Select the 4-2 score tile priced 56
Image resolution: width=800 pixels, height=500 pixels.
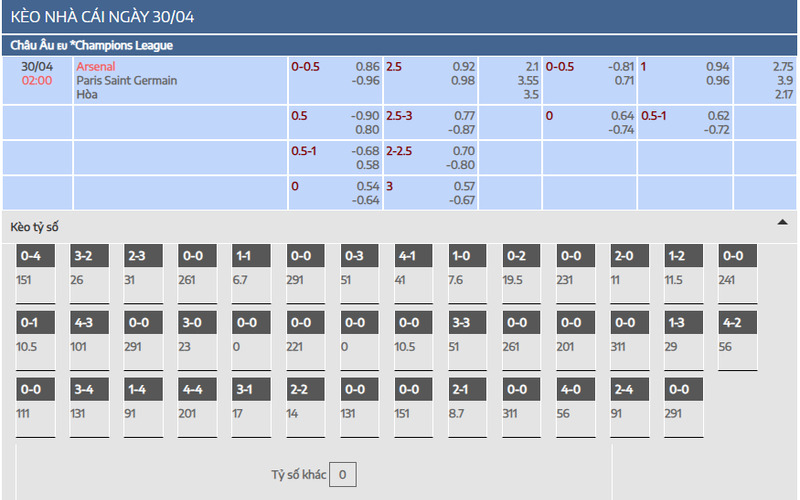click(x=738, y=340)
